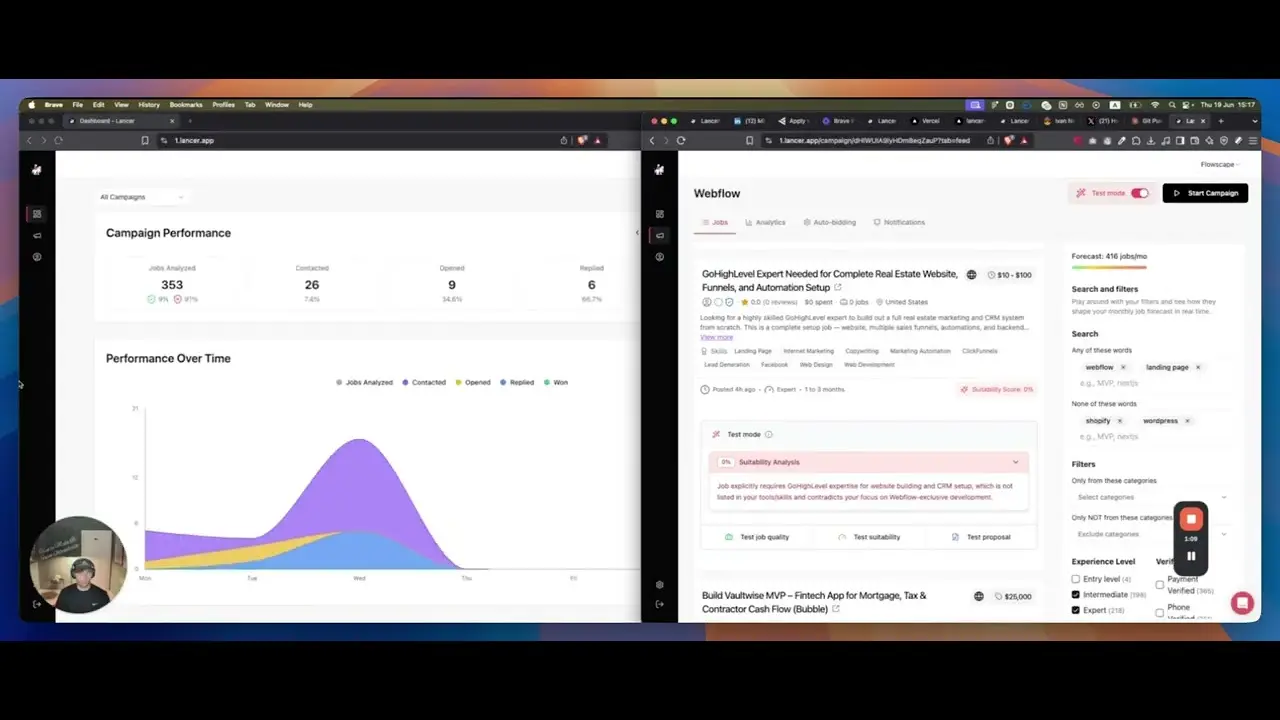Switch to the Analytics tab

point(765,222)
